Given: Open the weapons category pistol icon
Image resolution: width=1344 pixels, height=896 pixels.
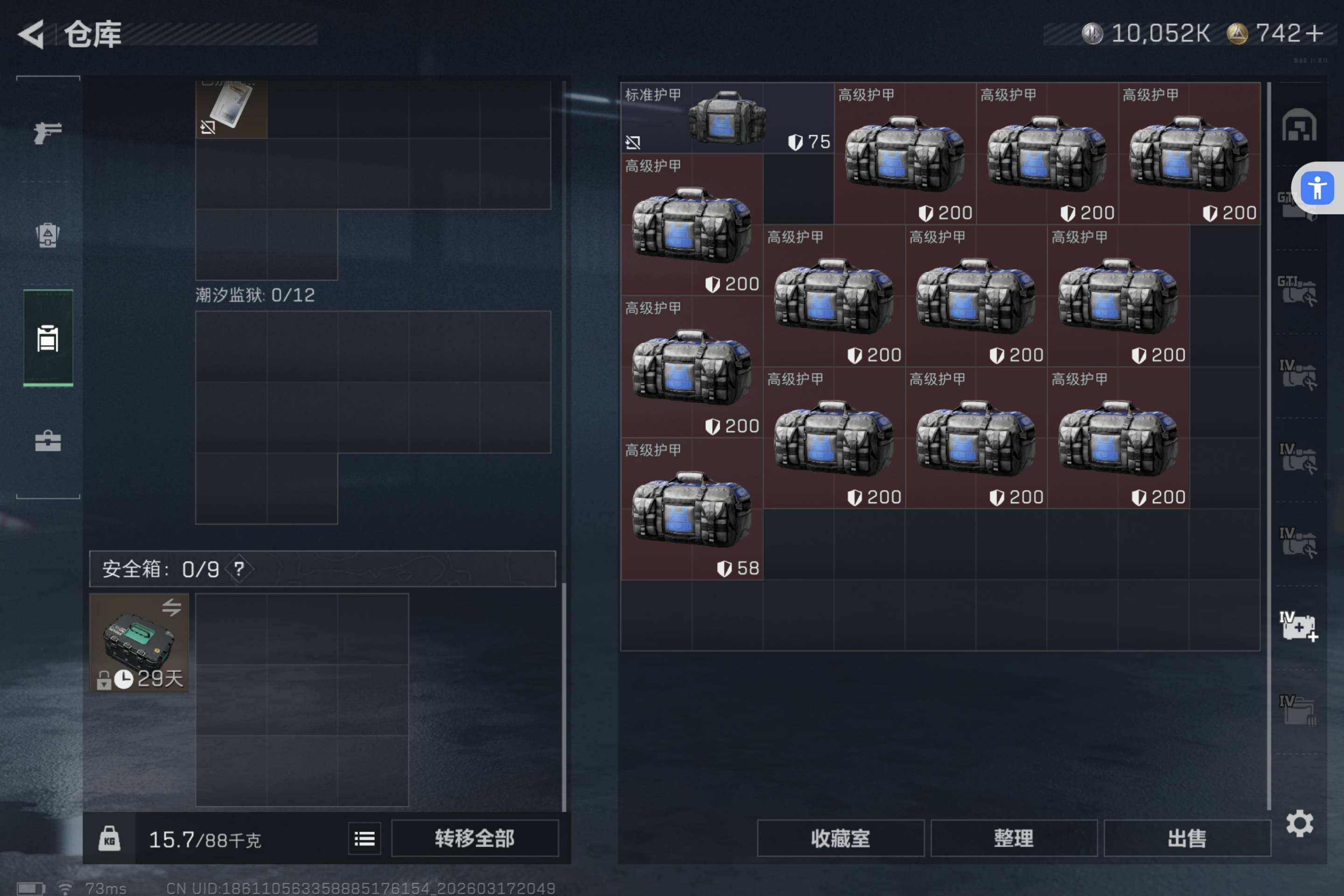Looking at the screenshot, I should pos(48,133).
